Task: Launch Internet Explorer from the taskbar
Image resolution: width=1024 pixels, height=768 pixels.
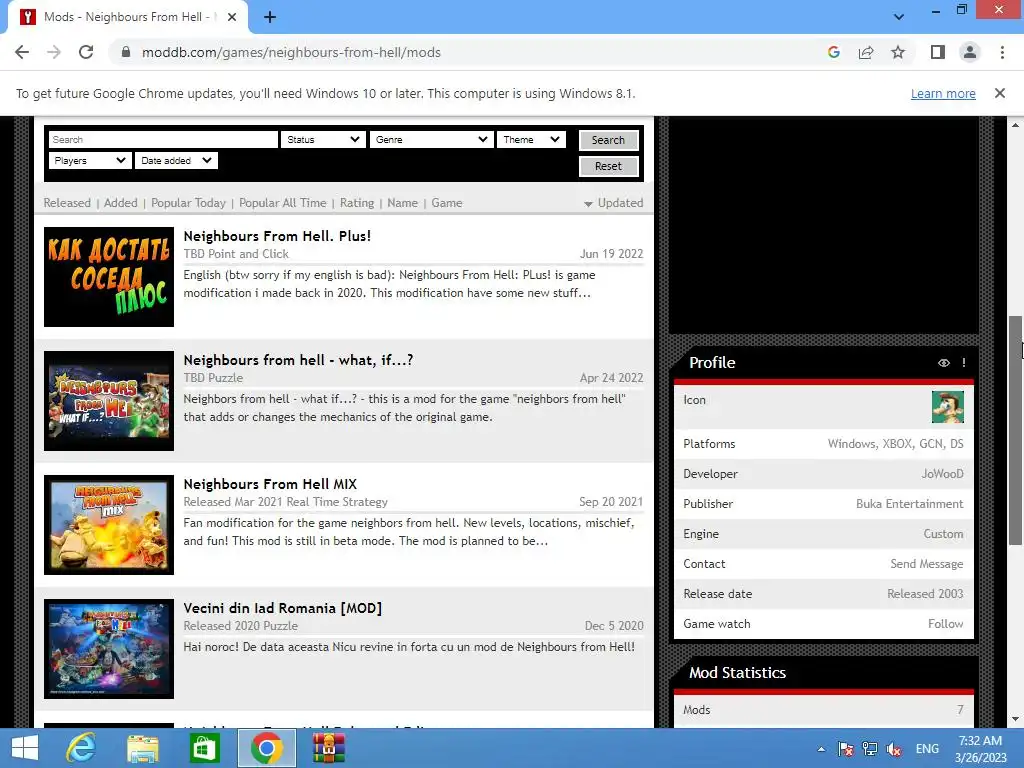Action: tap(82, 748)
